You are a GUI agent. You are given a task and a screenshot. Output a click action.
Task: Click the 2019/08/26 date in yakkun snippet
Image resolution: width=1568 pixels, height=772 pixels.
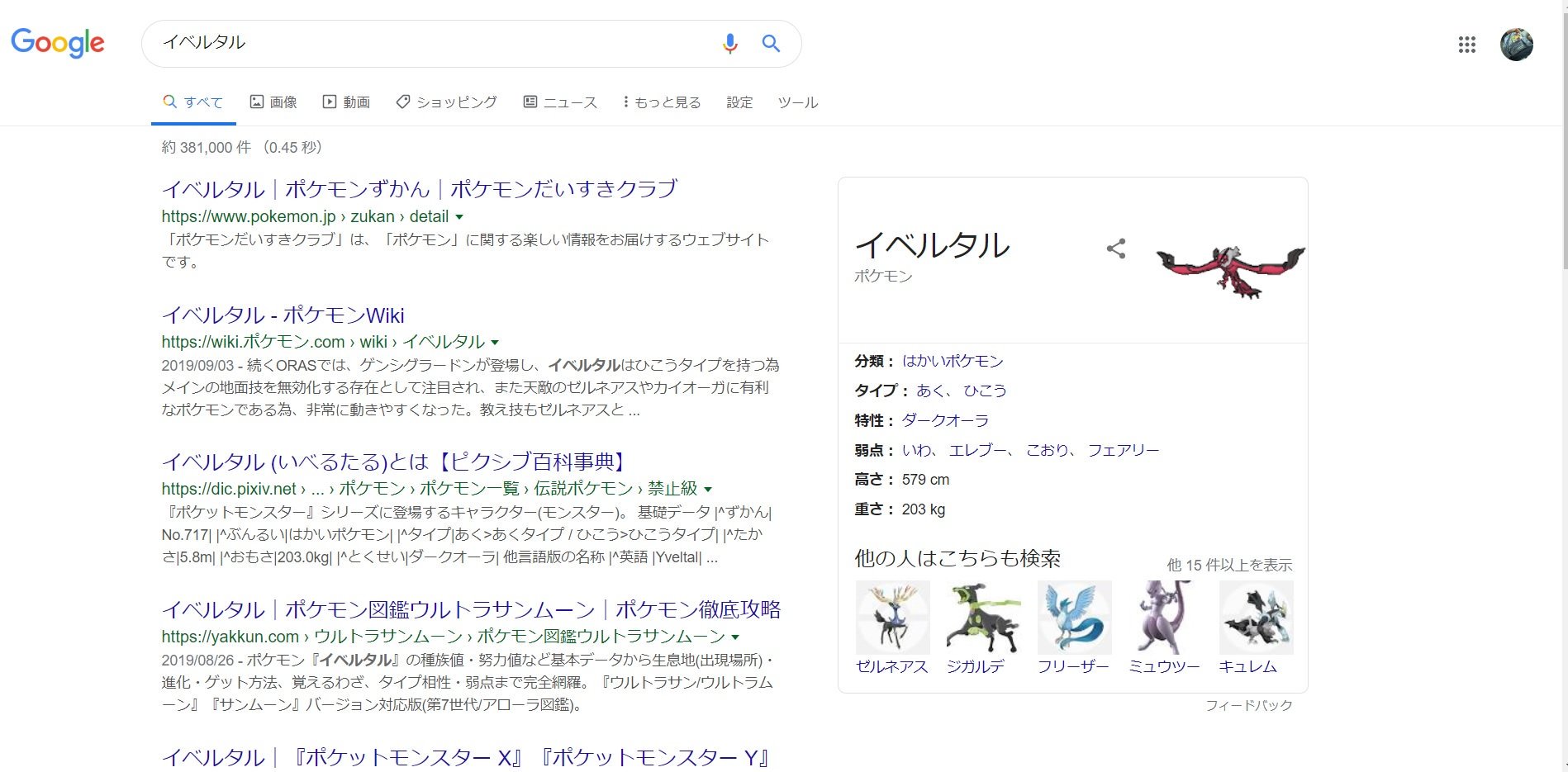(197, 661)
